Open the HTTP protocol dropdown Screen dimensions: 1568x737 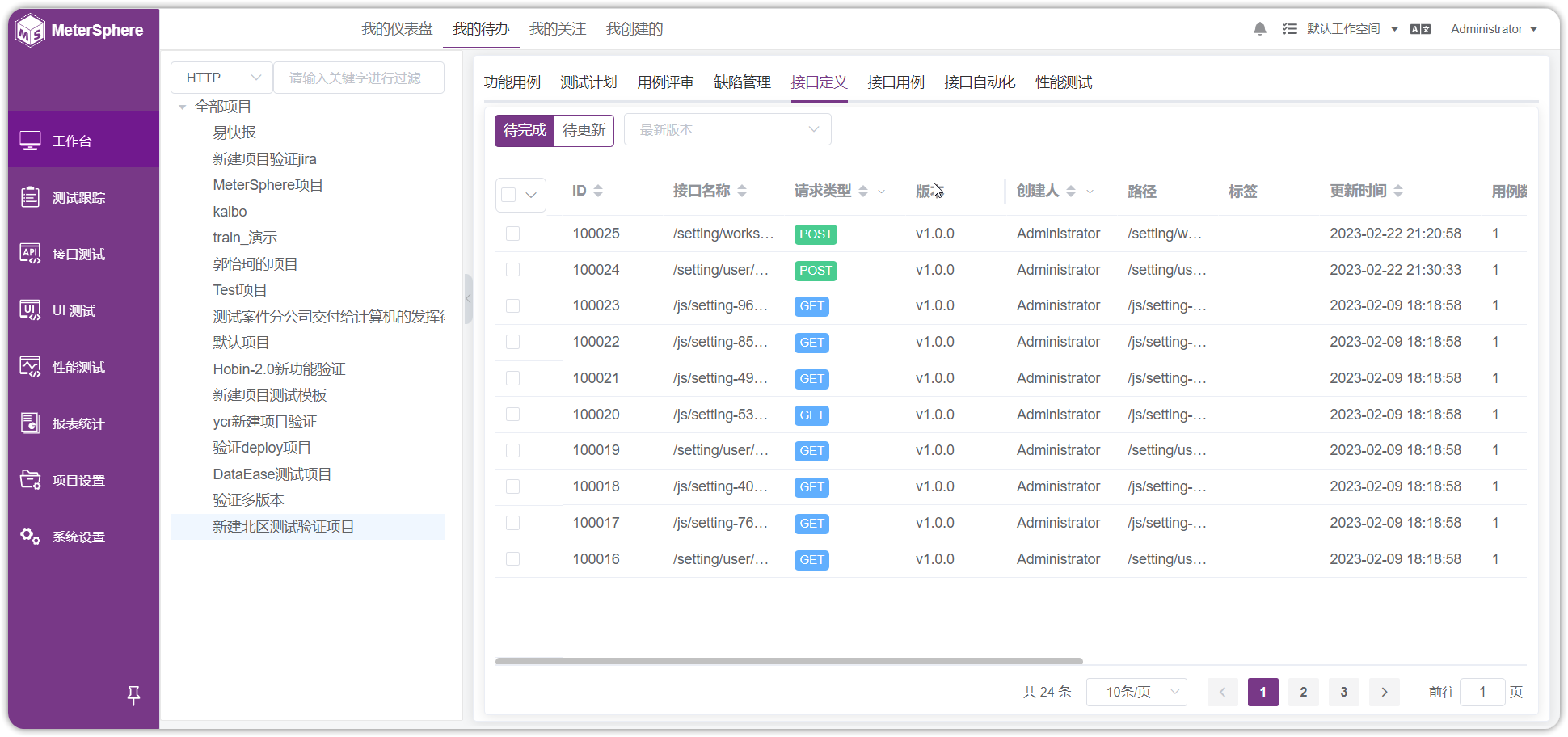pos(221,78)
